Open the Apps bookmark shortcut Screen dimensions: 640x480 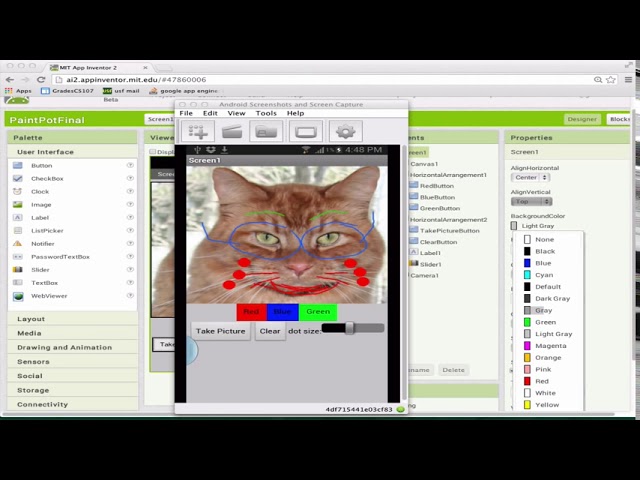pos(18,91)
